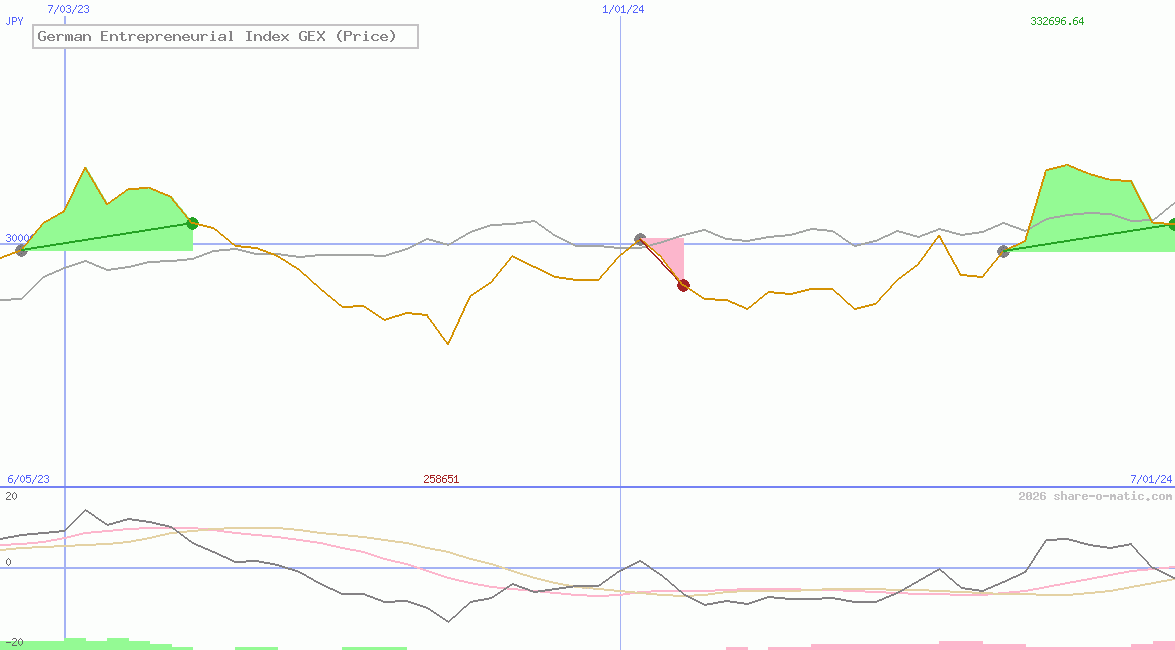Screen dimensions: 1175x650
Task: Click the green exit marker of first trade
Action: click(x=193, y=223)
